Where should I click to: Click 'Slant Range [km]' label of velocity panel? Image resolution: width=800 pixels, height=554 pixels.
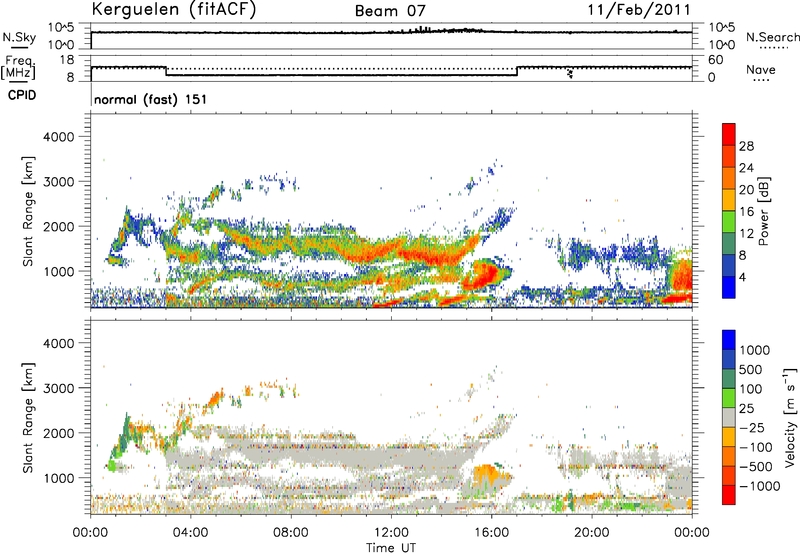[x=28, y=417]
